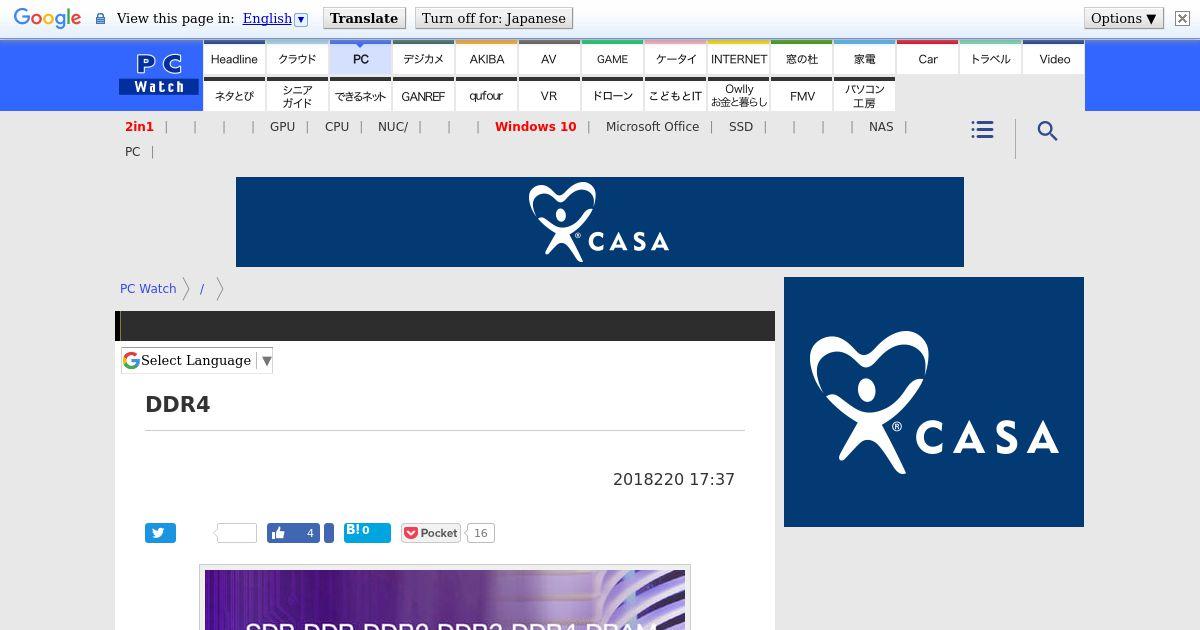Open the シニアガイド tab
1200x630 pixels.
pos(297,96)
